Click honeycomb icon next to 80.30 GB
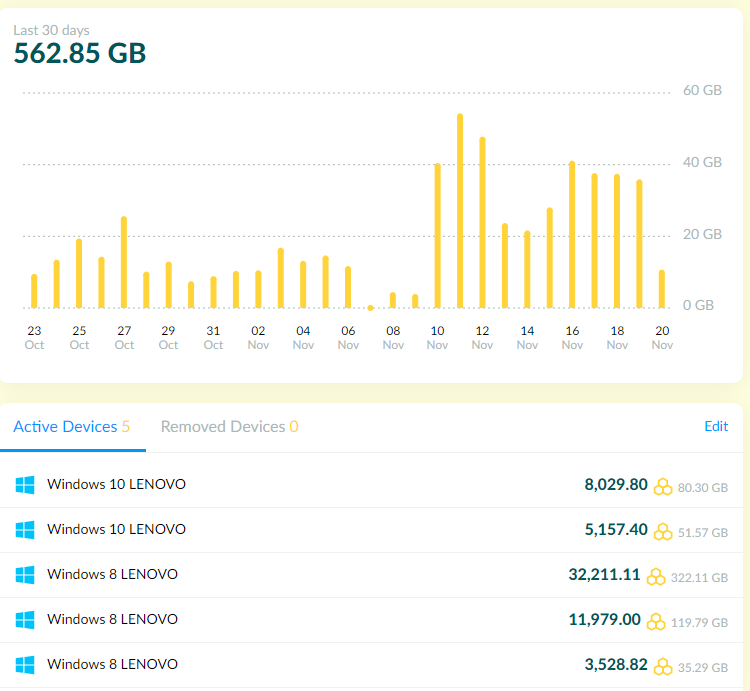 click(x=663, y=487)
